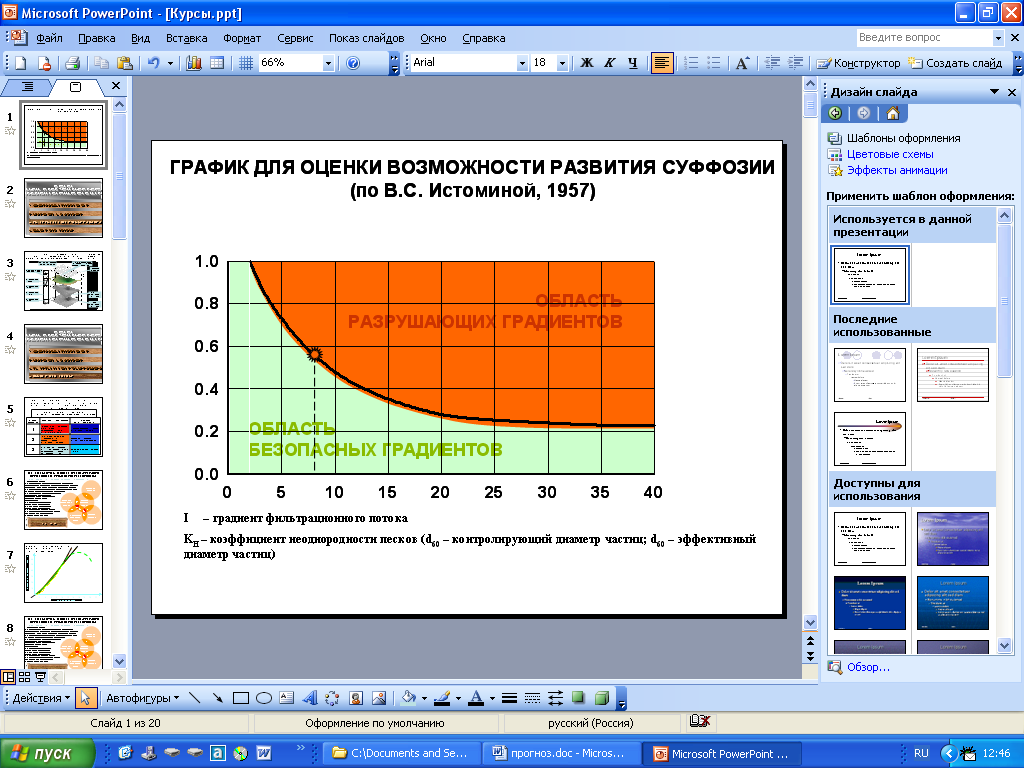Insert a table via toolbar icon
Viewport: 1024px width, 768px height.
click(x=217, y=63)
